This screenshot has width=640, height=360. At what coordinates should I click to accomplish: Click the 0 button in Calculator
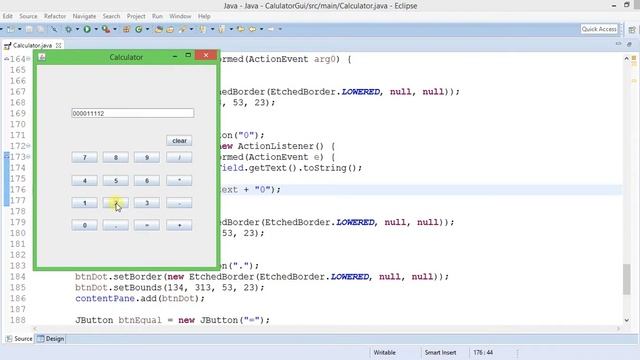click(x=84, y=225)
